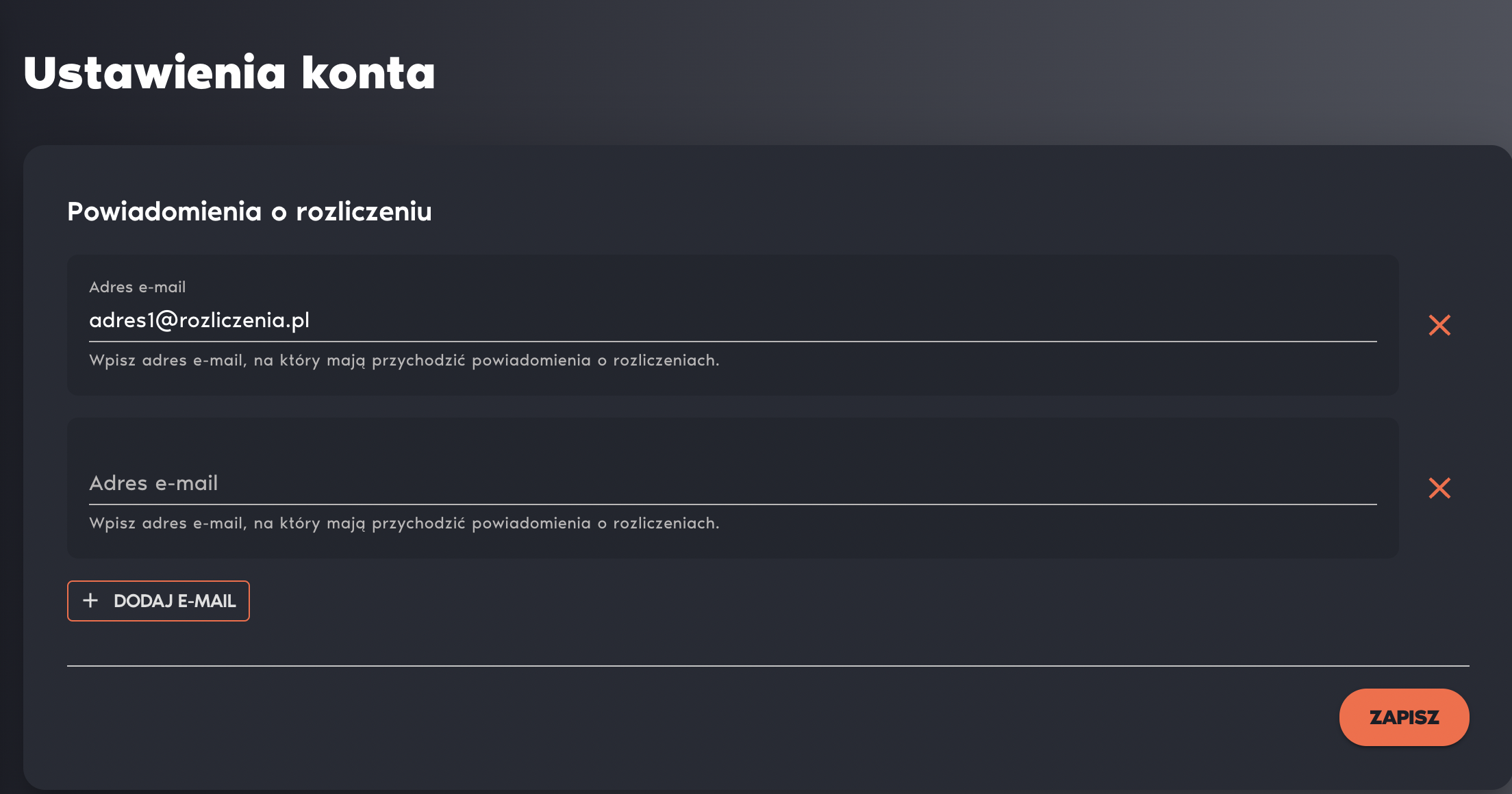Focus the empty Adres e-mail input field
The width and height of the screenshot is (1512, 794).
tap(733, 483)
